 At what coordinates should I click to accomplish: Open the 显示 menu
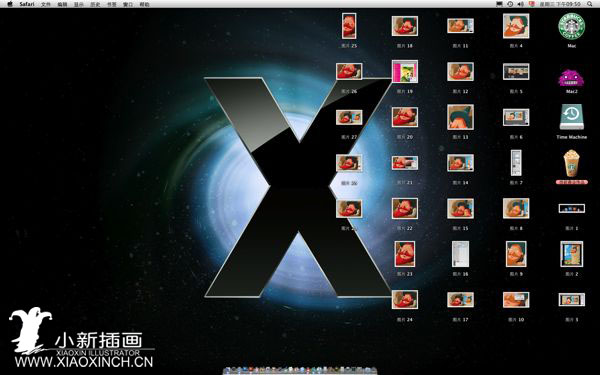point(78,4)
